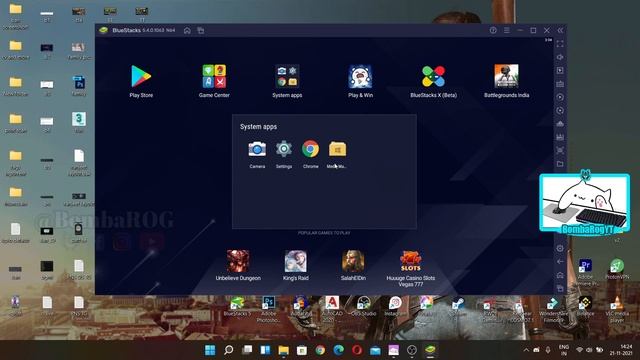640x360 pixels.
Task: Select OBS Studio desktop shortcut
Action: click(x=363, y=307)
